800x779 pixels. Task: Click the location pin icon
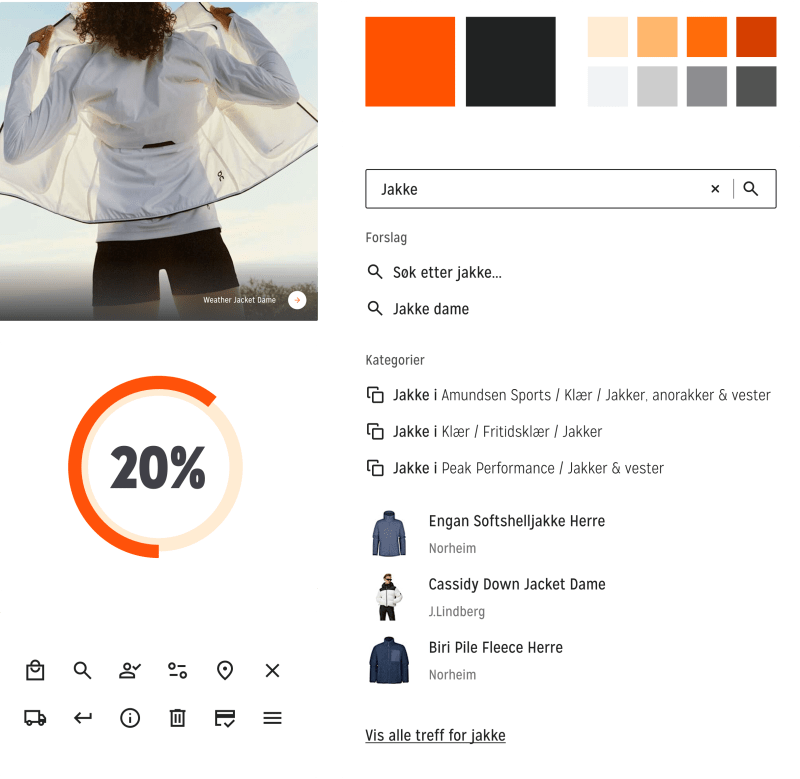pos(225,670)
